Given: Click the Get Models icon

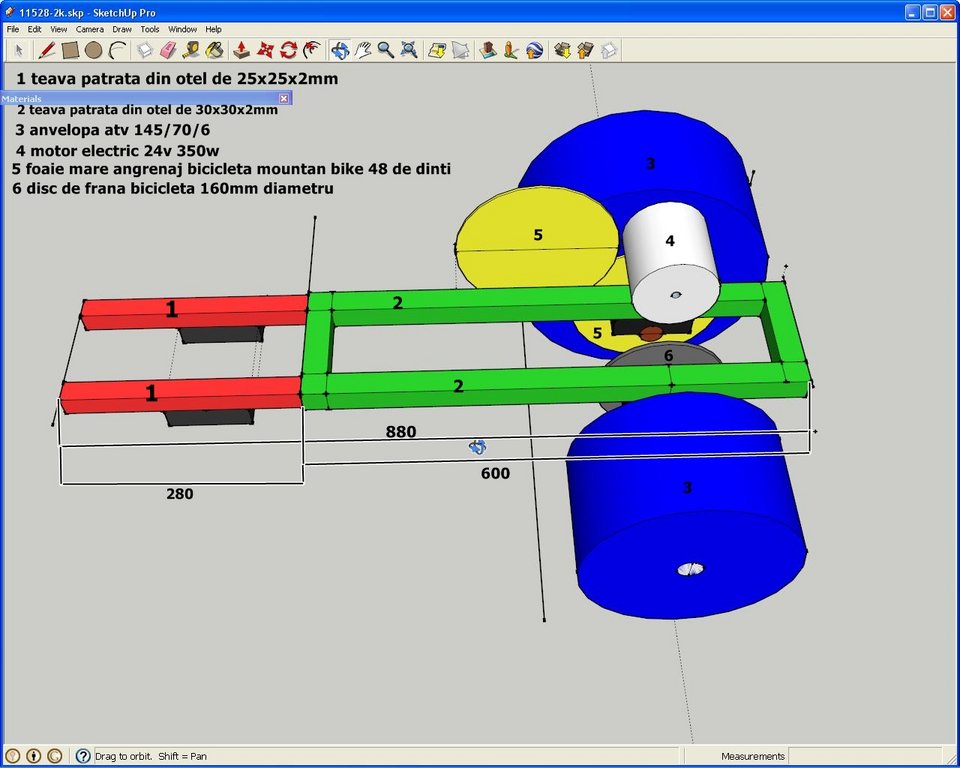Looking at the screenshot, I should [x=562, y=50].
